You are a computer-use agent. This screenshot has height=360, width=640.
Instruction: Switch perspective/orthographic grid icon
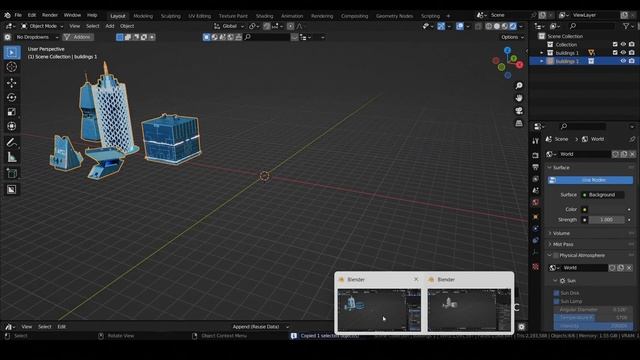(519, 123)
